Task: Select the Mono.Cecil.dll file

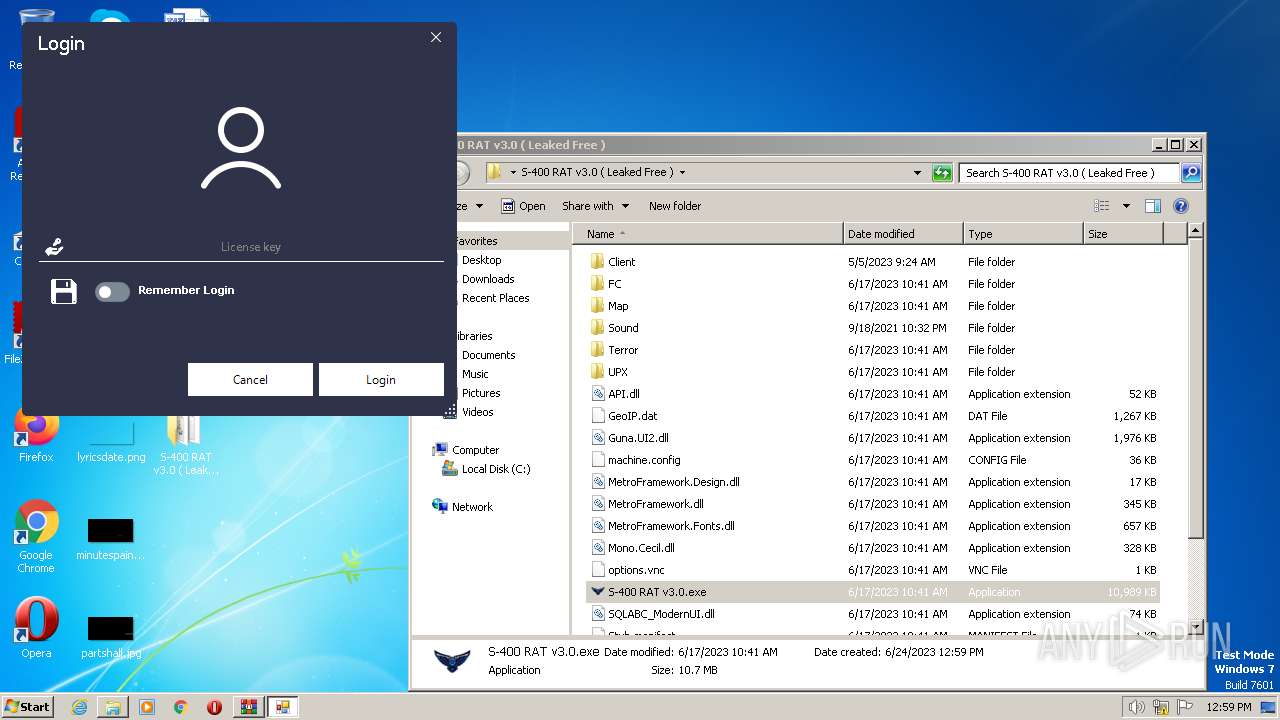Action: pyautogui.click(x=641, y=548)
